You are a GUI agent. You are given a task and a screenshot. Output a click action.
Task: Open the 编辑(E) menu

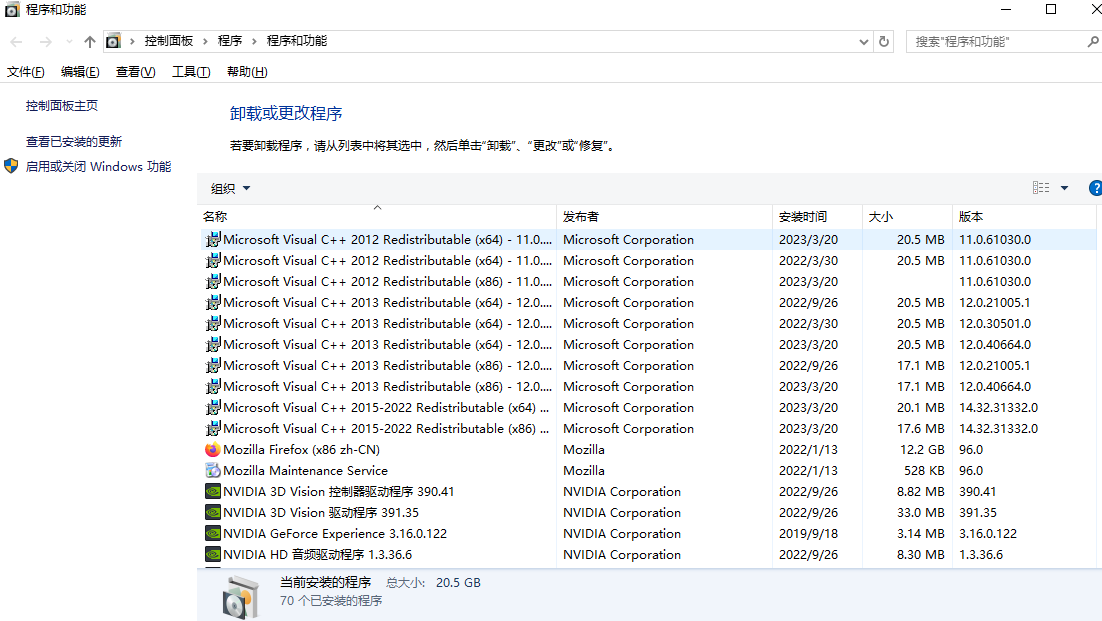click(80, 72)
